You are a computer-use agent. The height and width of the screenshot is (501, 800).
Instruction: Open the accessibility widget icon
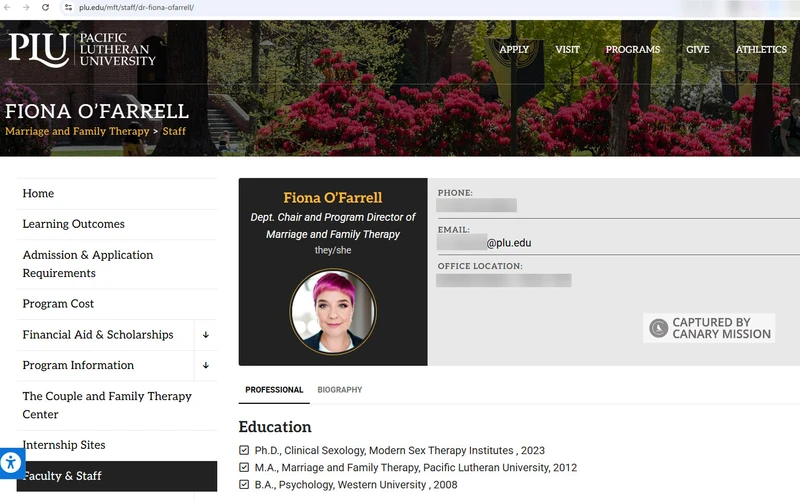coord(11,463)
